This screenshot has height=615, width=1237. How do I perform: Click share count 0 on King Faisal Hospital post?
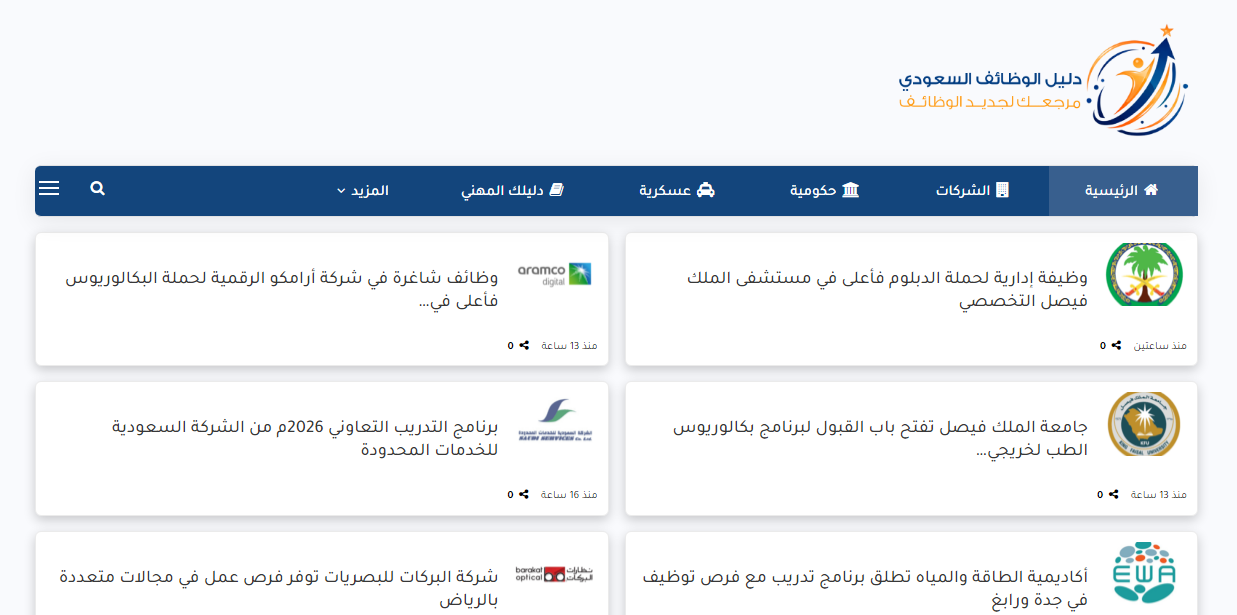pos(1103,345)
